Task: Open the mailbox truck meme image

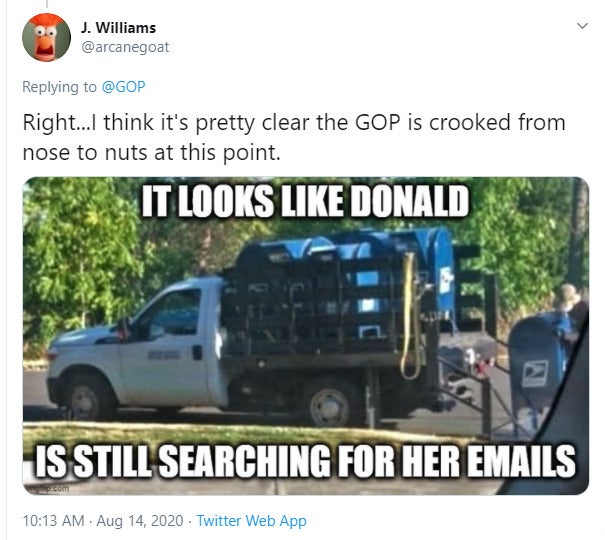Action: tap(306, 336)
